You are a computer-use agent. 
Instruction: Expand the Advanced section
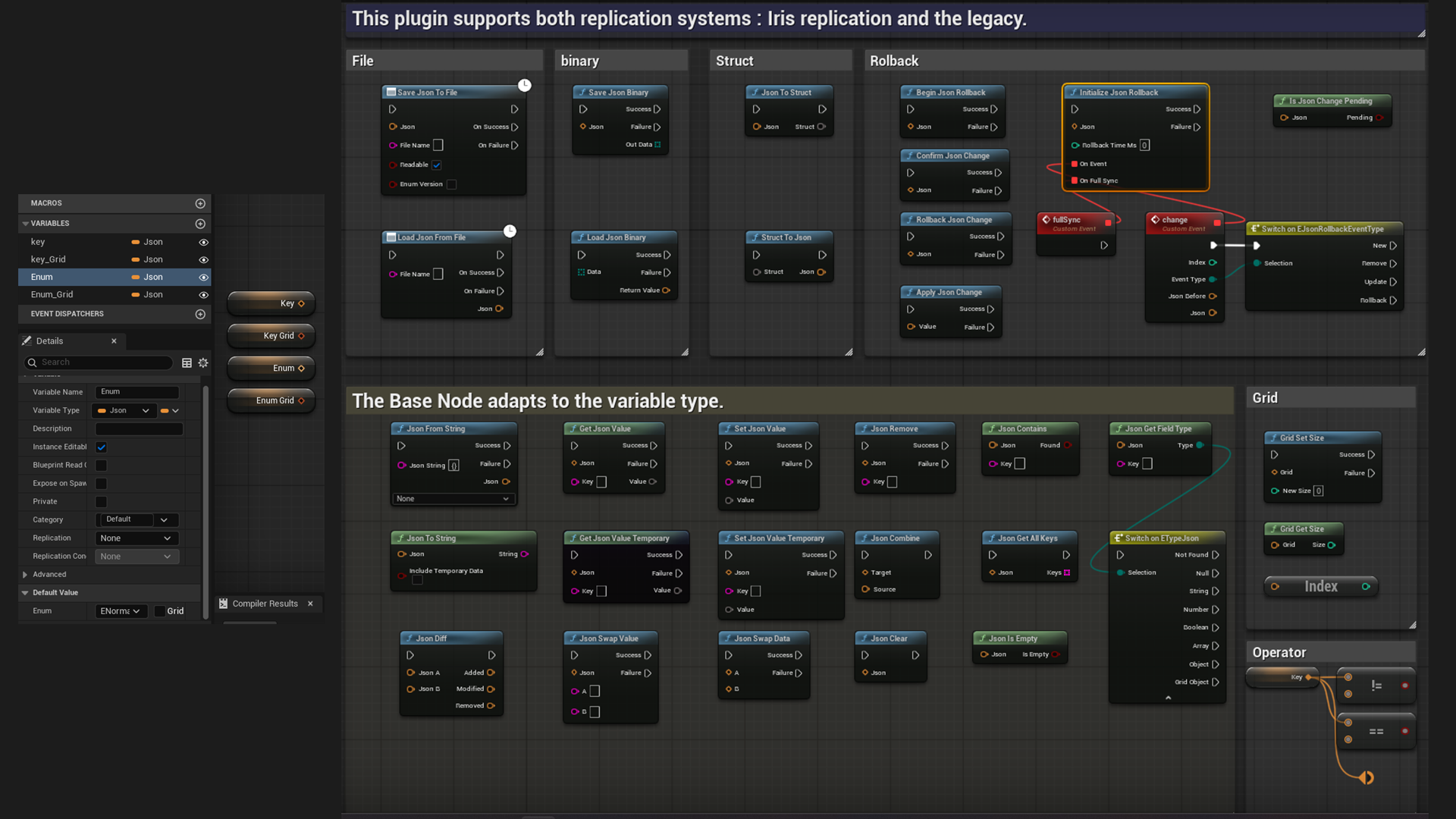[x=25, y=575]
